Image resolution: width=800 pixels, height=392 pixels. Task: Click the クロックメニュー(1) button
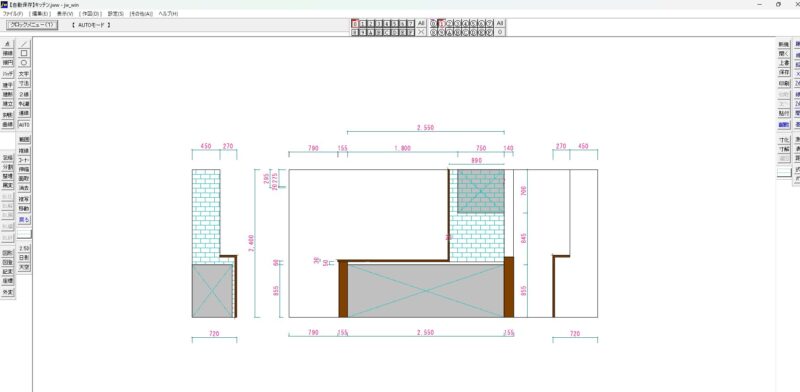pos(32,25)
